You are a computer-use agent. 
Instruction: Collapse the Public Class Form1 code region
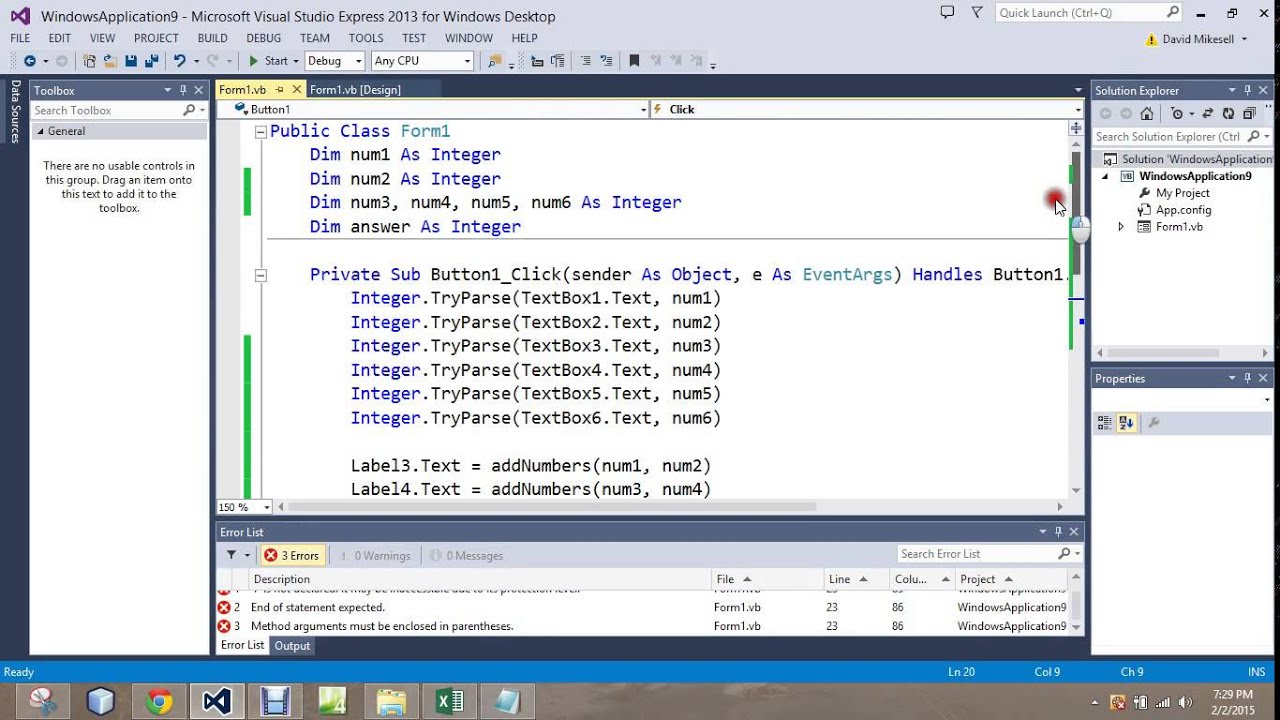pos(260,132)
